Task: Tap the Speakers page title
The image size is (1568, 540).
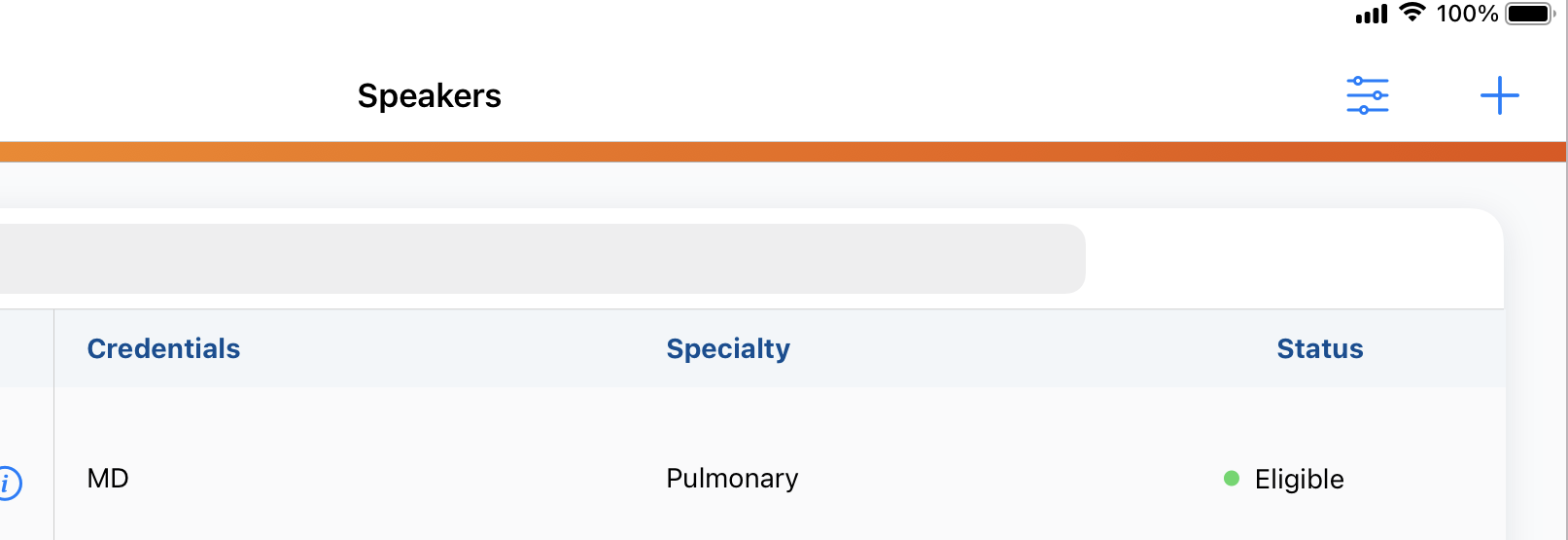Action: click(429, 95)
